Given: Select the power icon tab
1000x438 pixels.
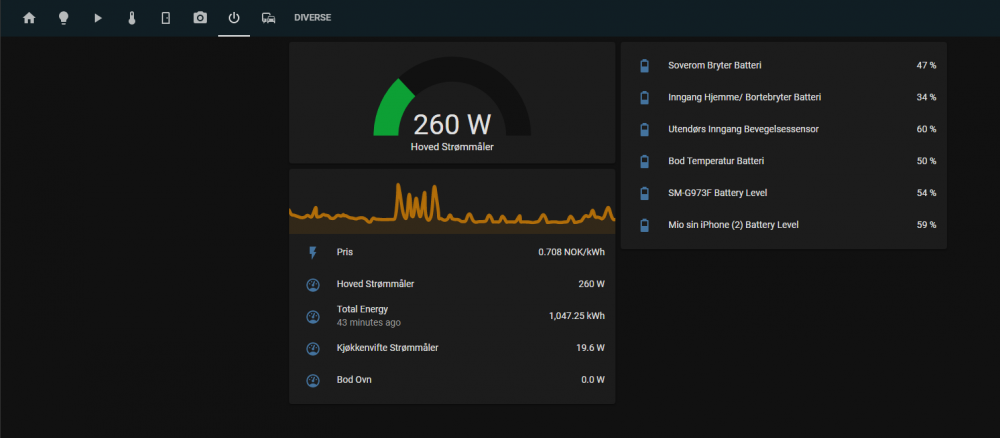Looking at the screenshot, I should click(x=234, y=18).
